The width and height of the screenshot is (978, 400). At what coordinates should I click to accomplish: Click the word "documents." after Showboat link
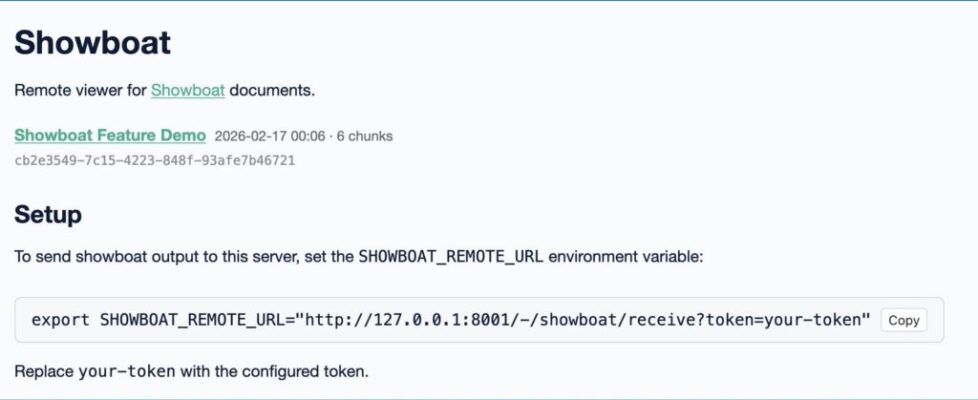[272, 90]
